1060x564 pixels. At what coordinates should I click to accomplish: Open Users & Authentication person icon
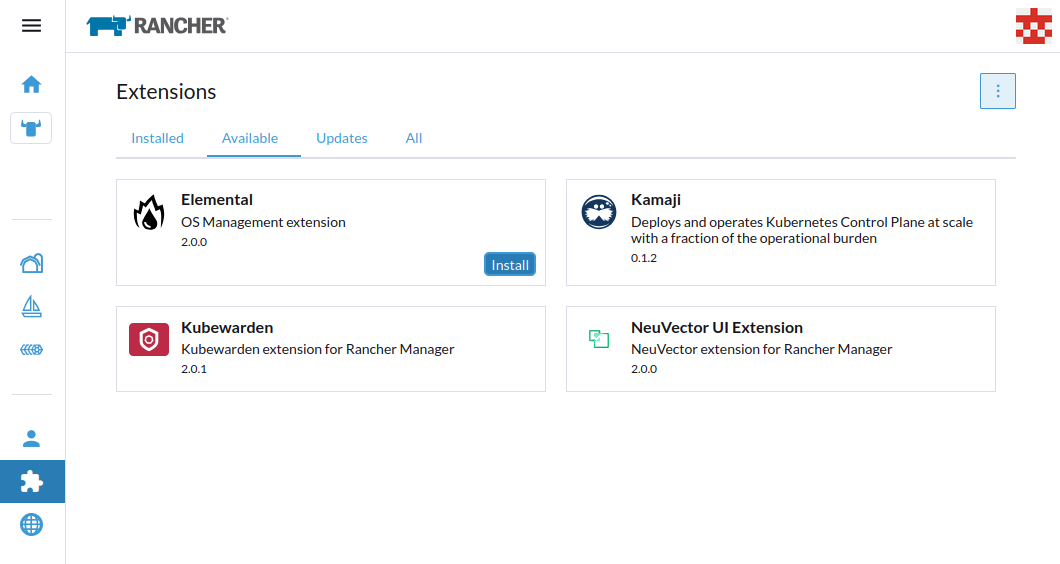[x=31, y=438]
